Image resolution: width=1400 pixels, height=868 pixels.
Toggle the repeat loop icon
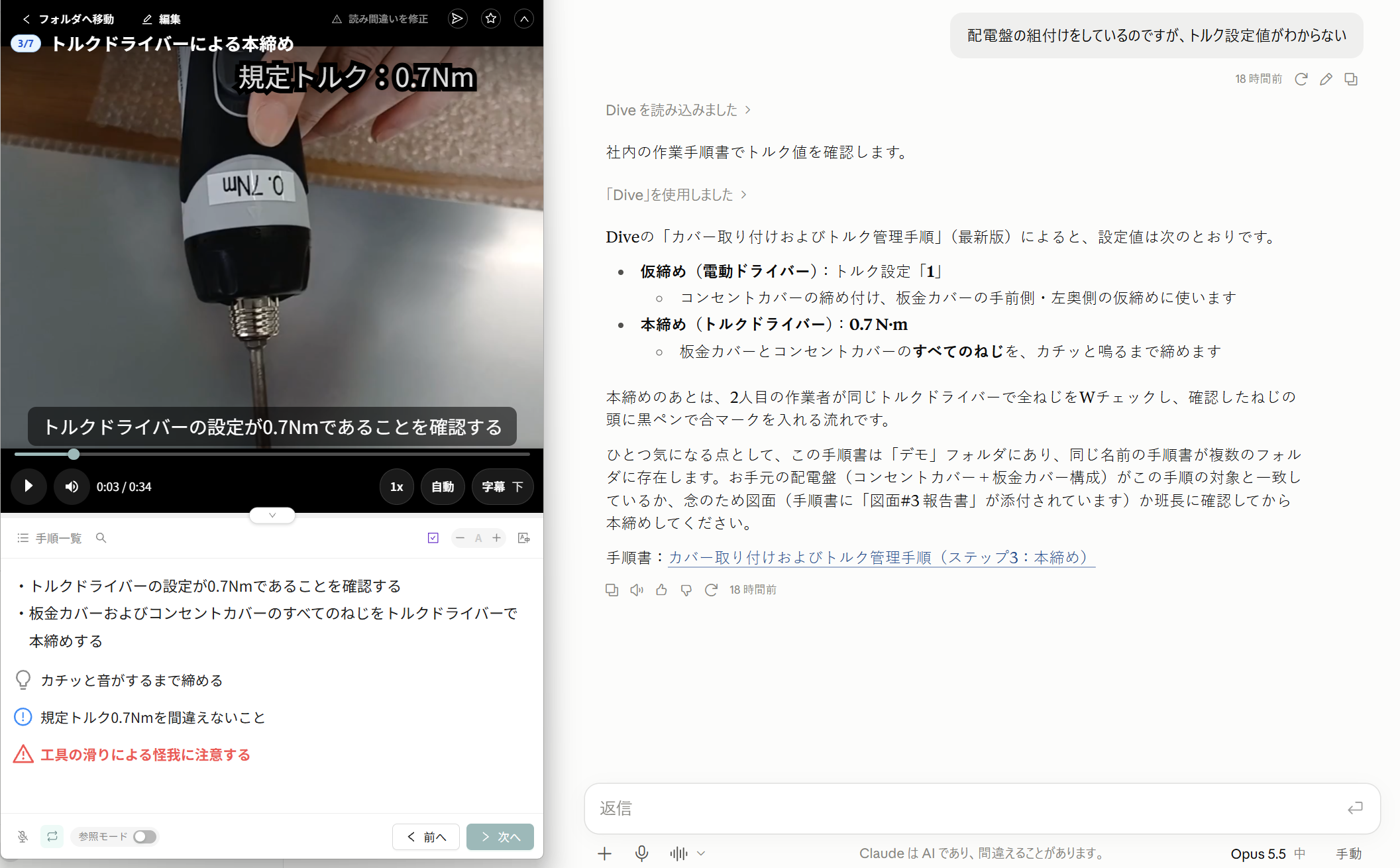[x=52, y=836]
